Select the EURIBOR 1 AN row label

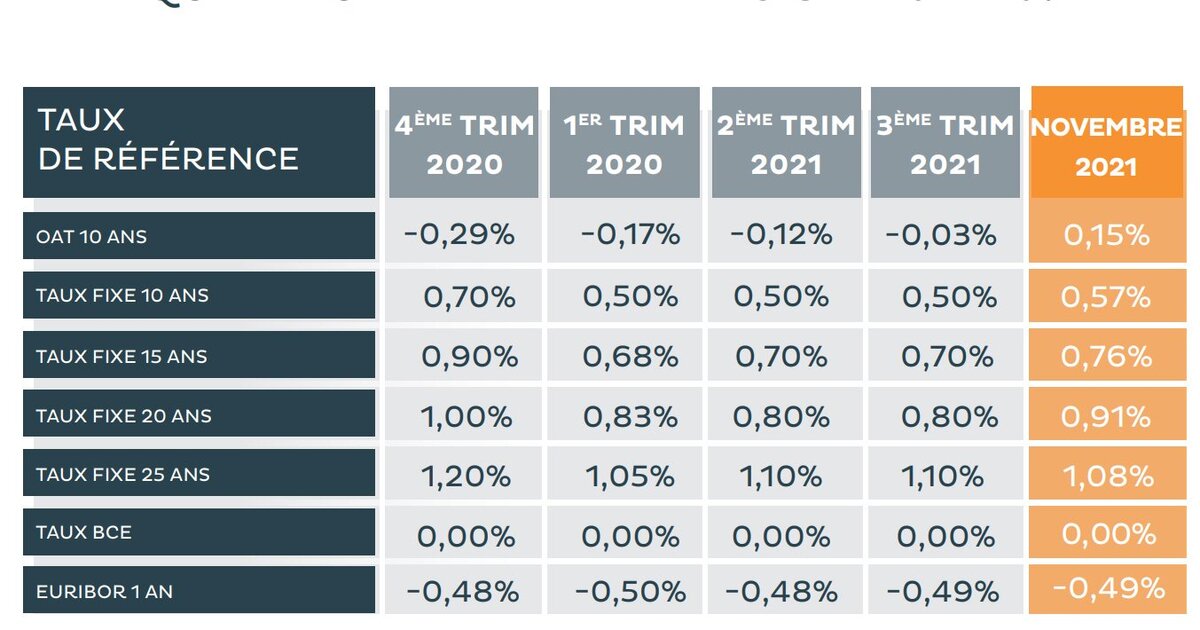(199, 591)
